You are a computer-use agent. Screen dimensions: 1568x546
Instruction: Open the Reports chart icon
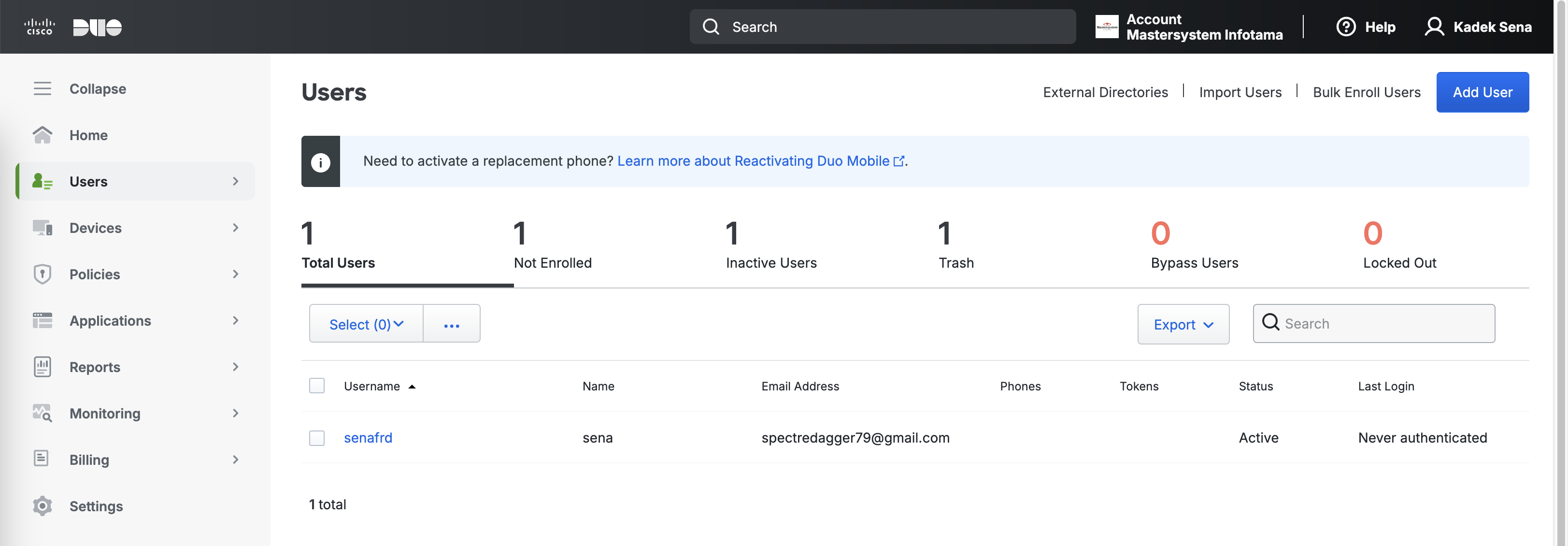click(42, 366)
